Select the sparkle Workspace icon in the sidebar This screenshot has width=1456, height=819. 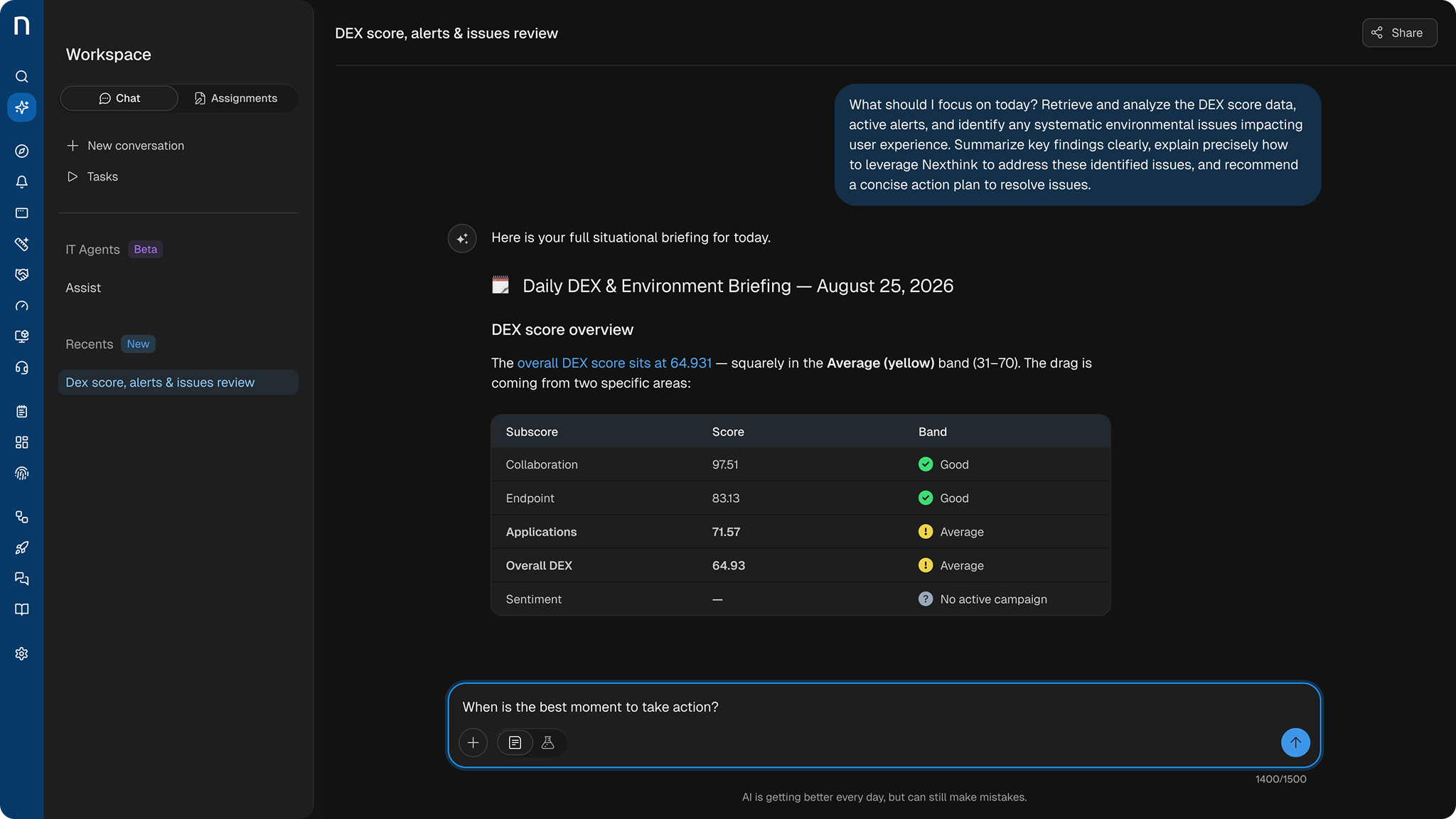tap(21, 107)
